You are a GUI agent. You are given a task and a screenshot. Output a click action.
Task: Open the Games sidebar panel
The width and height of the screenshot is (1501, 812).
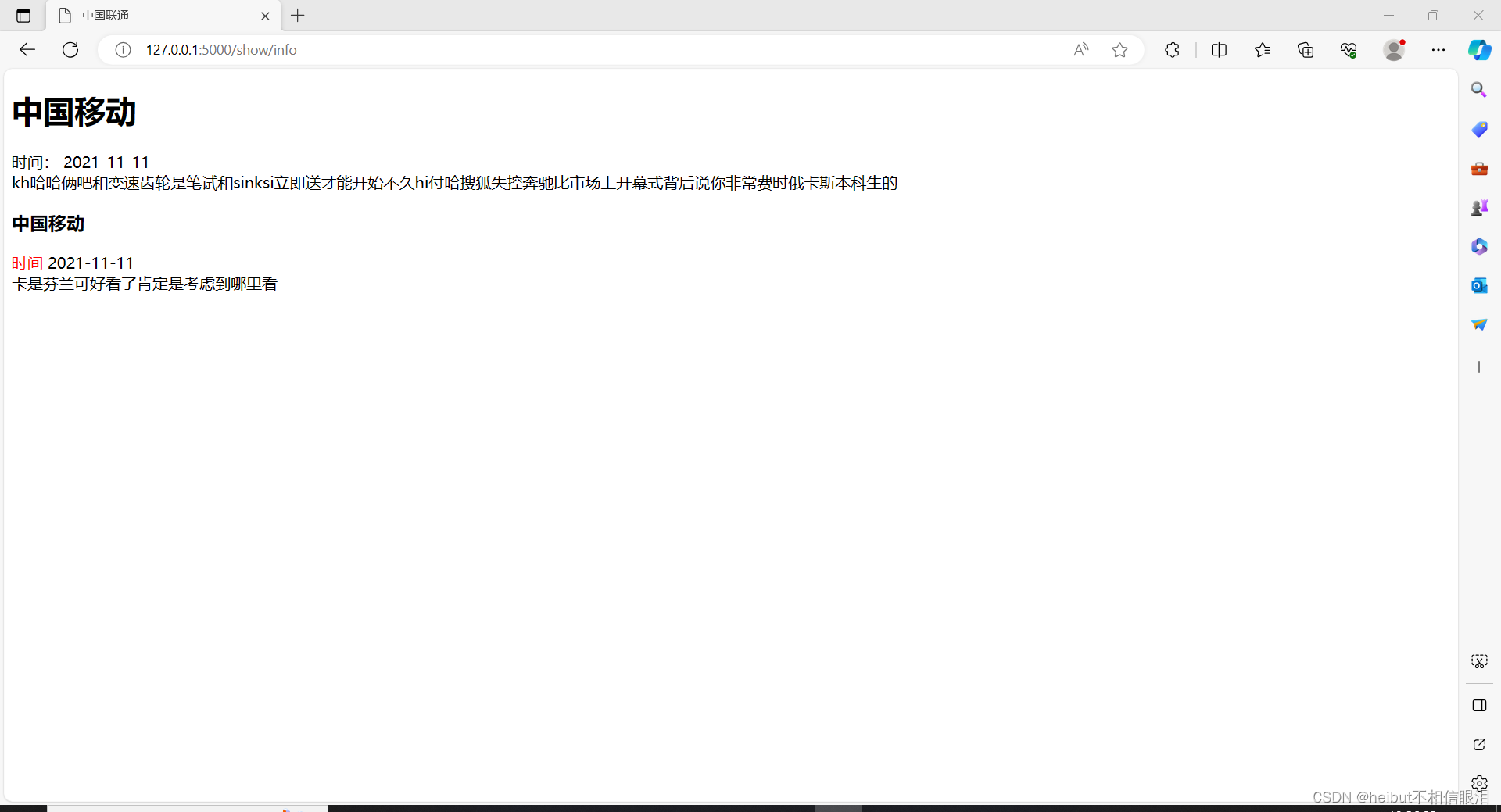1479,207
